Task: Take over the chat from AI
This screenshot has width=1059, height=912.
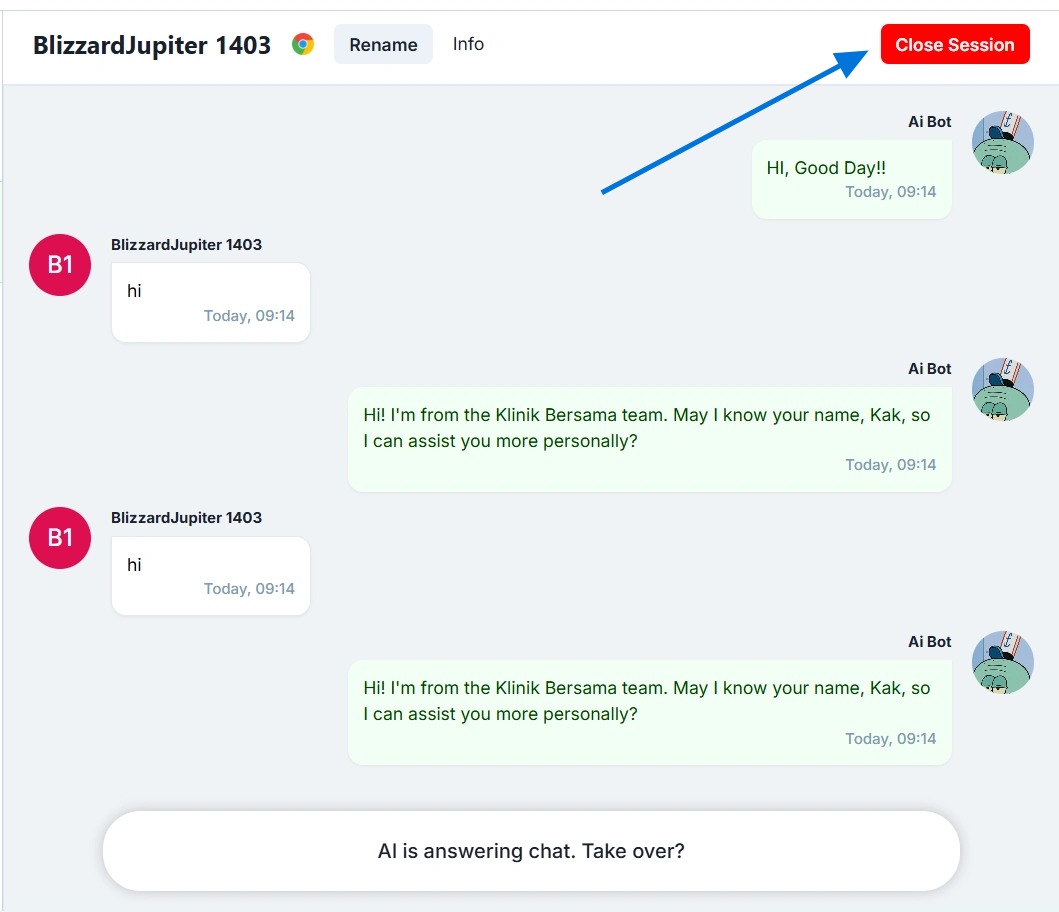Action: [x=531, y=851]
